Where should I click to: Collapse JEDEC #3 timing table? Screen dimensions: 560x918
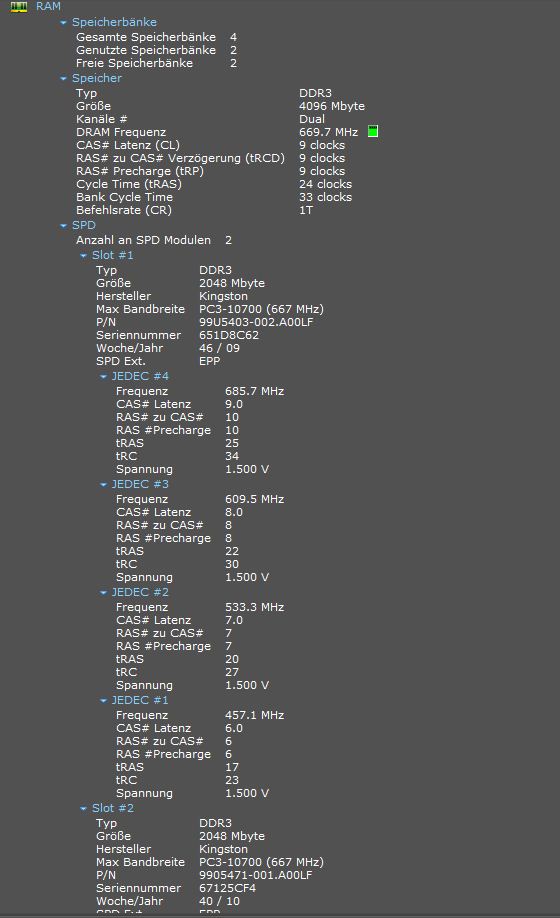tap(103, 484)
